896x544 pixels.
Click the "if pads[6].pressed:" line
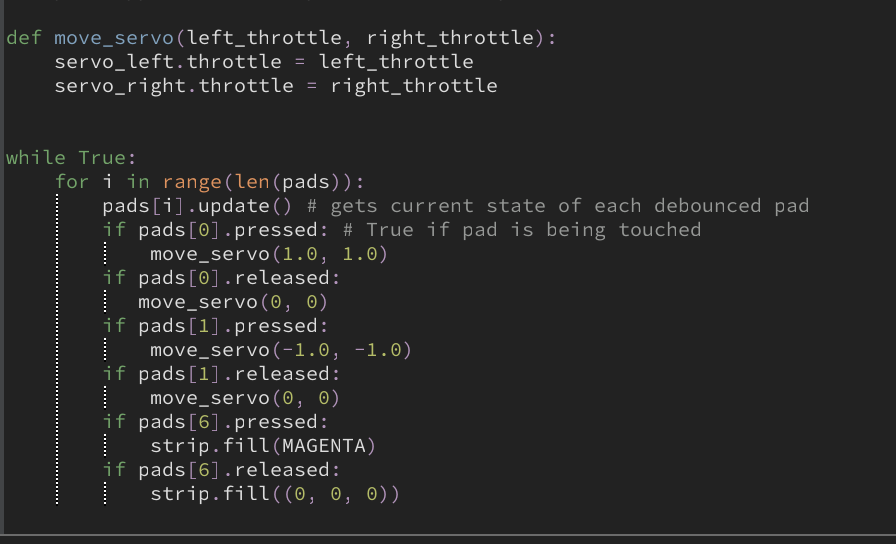click(x=216, y=422)
